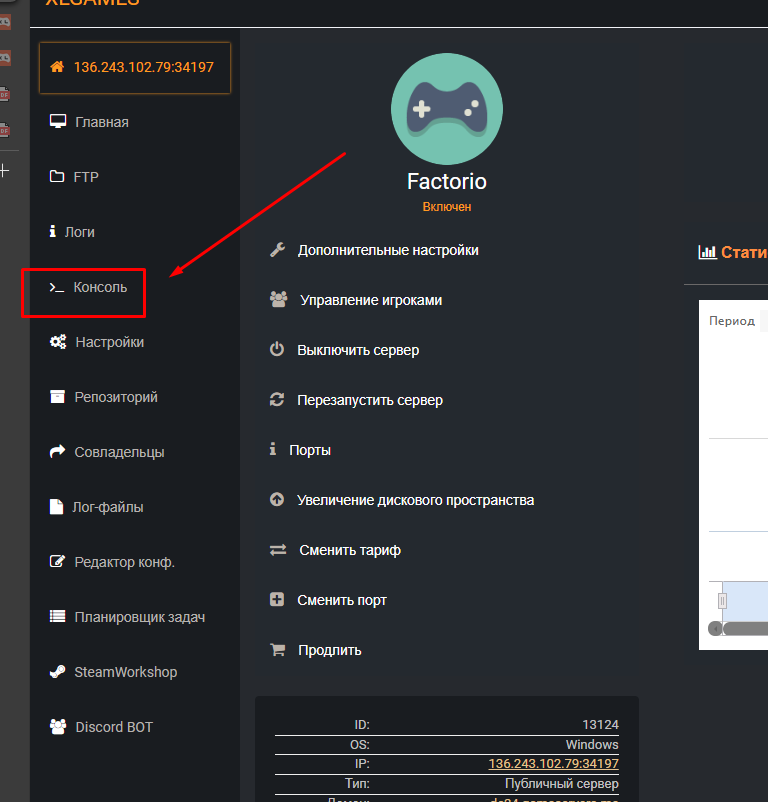This screenshot has height=802, width=768.
Task: Click the server IP address link
Action: [553, 764]
